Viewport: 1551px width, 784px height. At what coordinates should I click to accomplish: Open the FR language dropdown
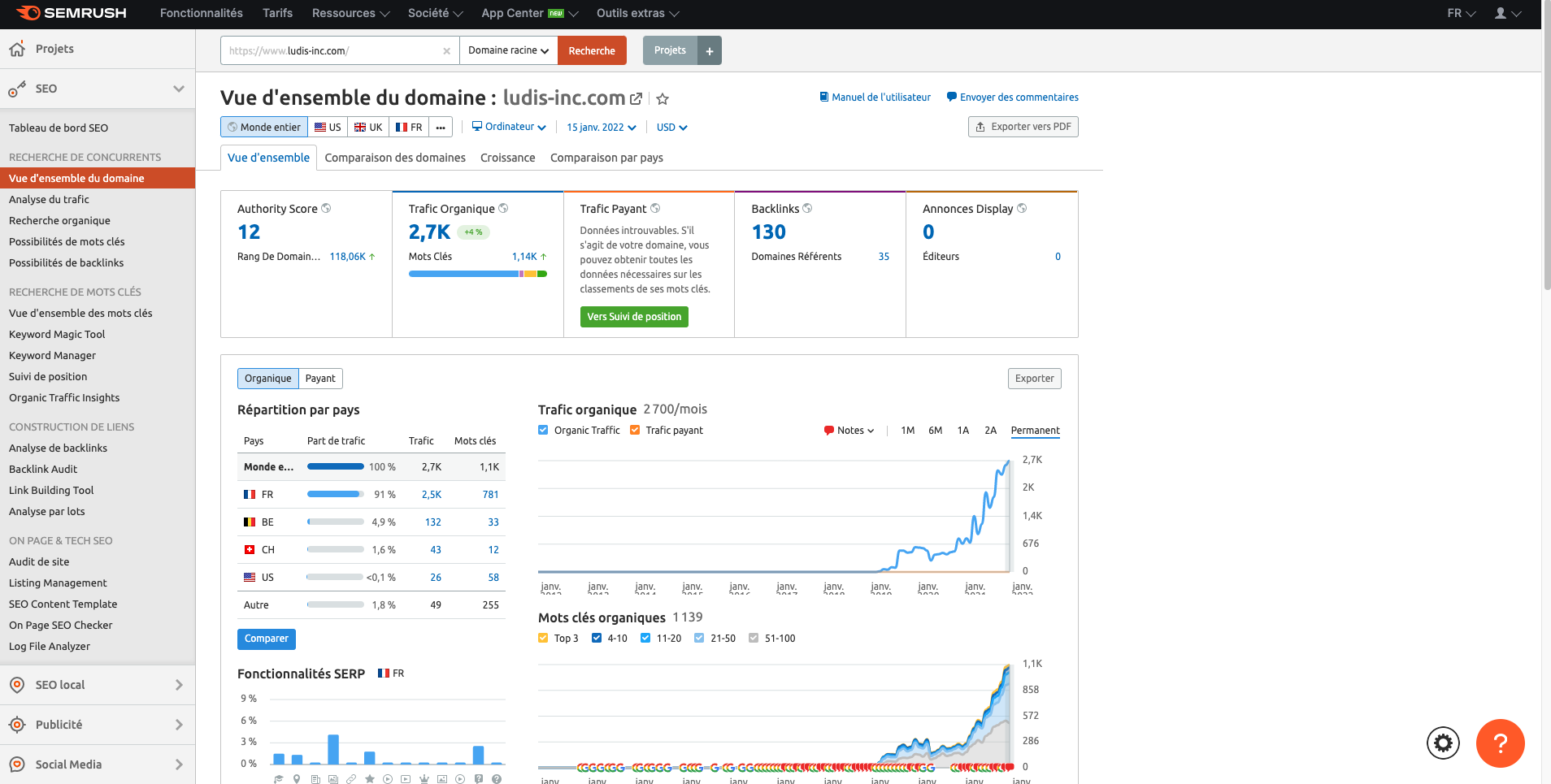coord(1462,13)
